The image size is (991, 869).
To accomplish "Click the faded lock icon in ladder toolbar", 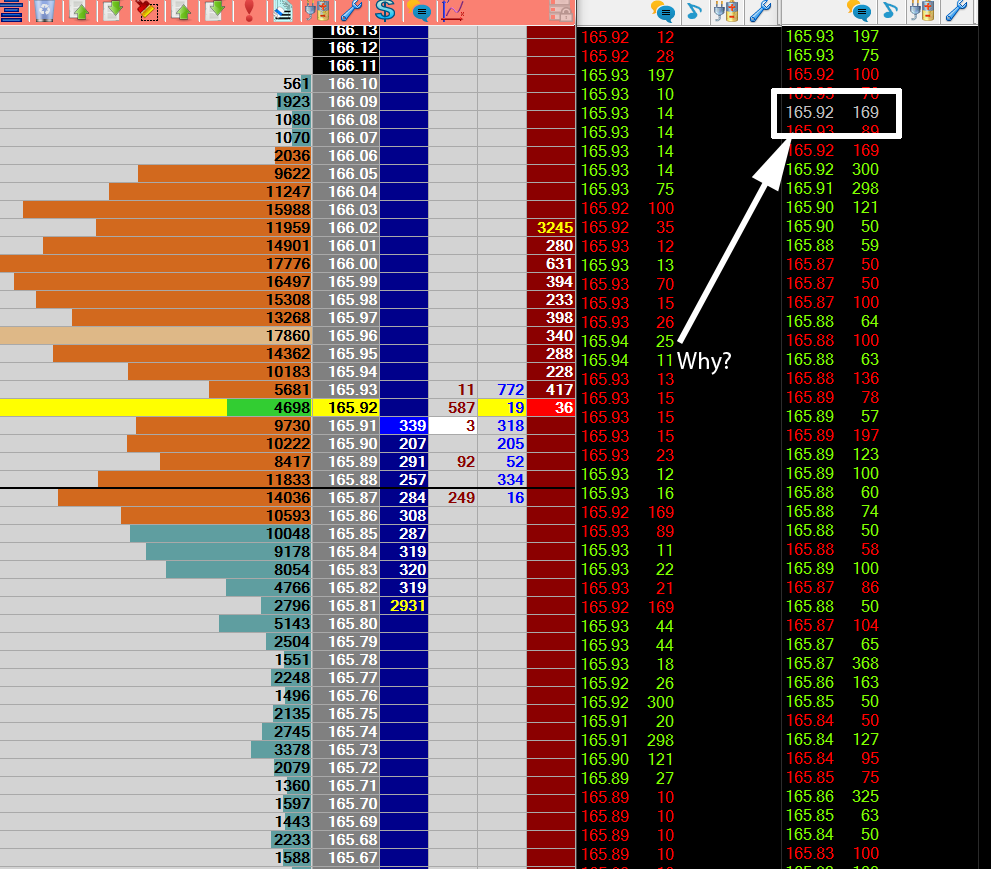I will [561, 11].
